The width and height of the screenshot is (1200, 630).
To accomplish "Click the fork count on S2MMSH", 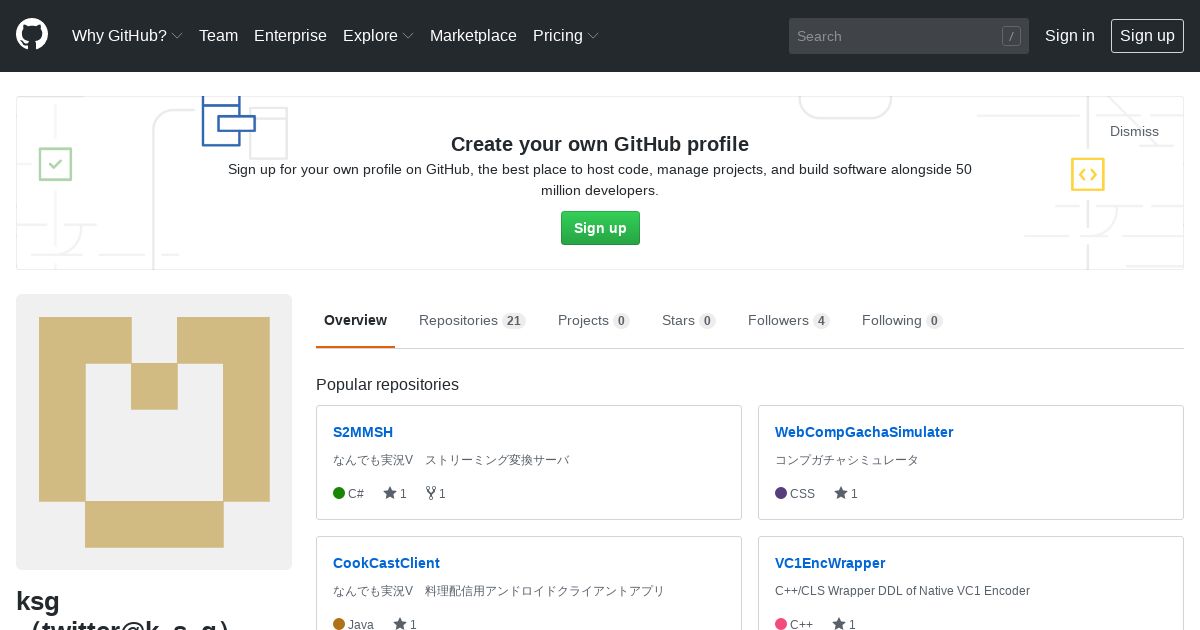I will pos(436,493).
